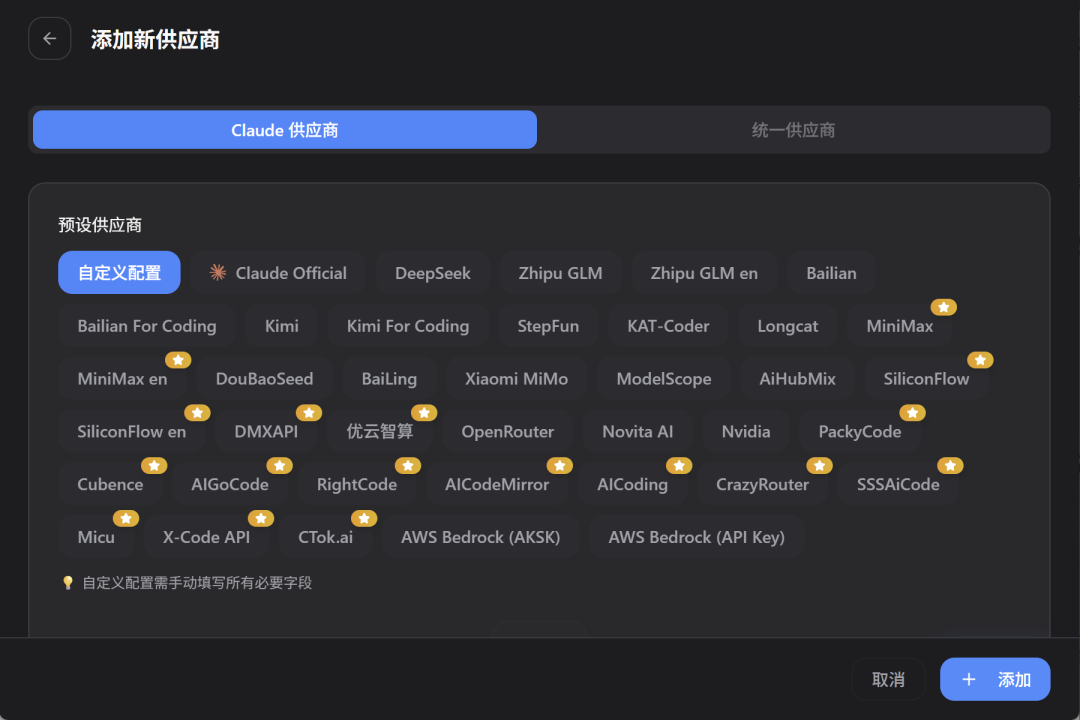Screen dimensions: 1080x720
Task: Click the 添加 button to add provider
Action: coord(995,679)
